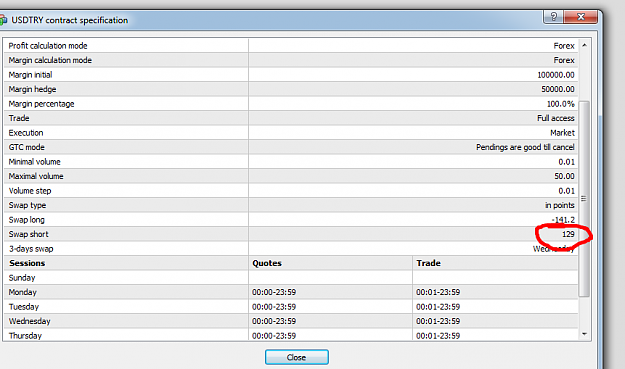Click the Sessions column header
Screen dimensions: 625x369
(x=27, y=263)
